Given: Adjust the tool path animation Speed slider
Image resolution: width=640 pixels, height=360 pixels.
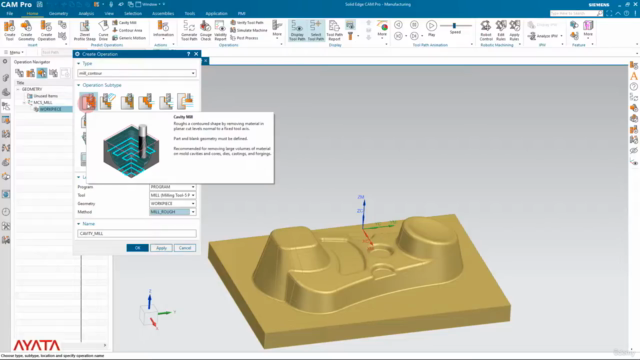Looking at the screenshot, I should (455, 26).
